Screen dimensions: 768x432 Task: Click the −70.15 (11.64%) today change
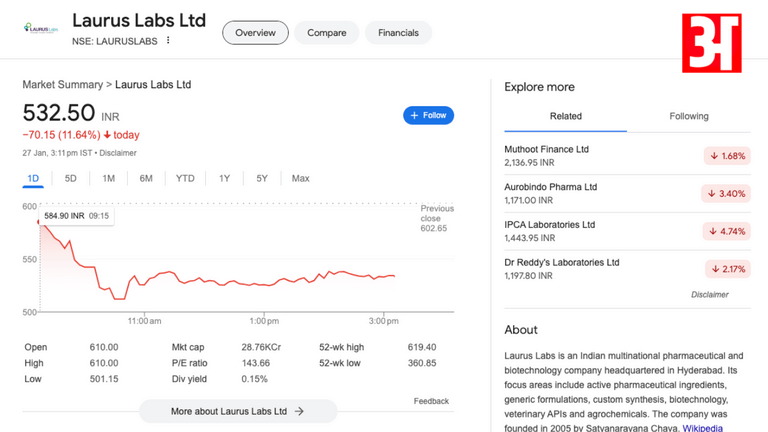81,135
